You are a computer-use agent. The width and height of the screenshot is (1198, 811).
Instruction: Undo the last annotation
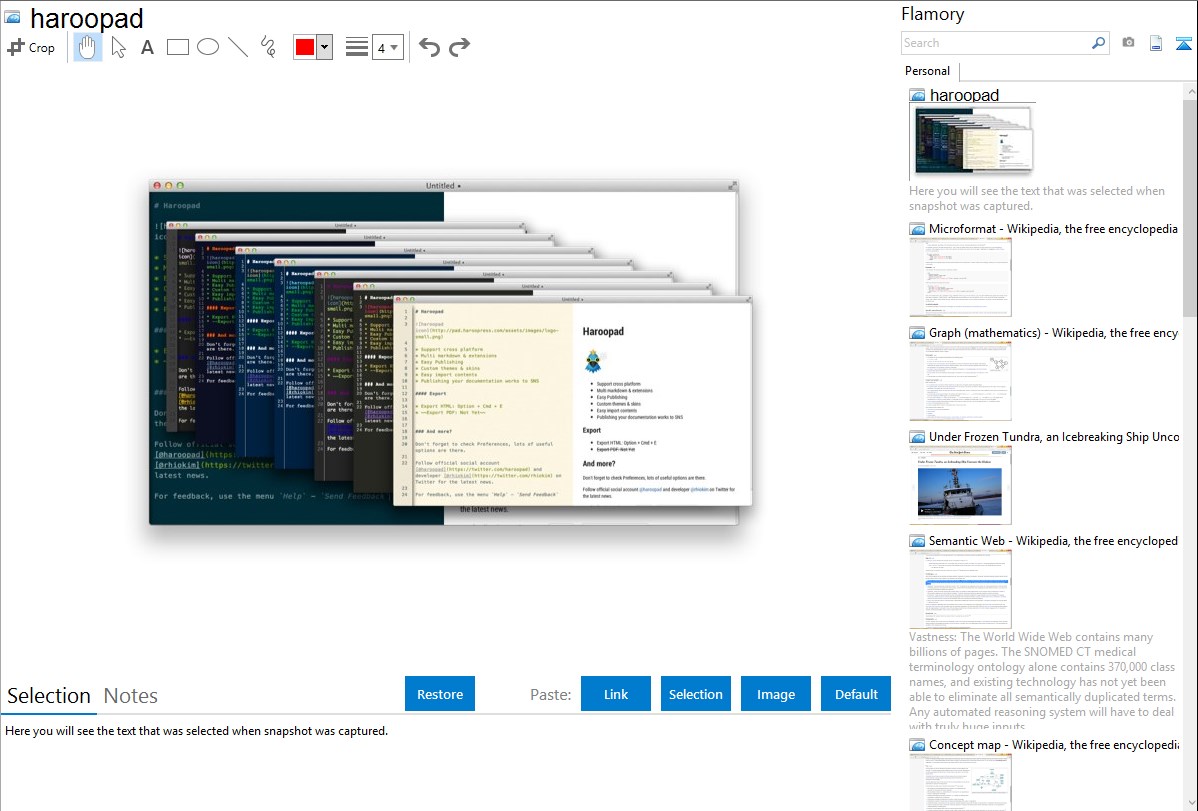click(x=429, y=47)
